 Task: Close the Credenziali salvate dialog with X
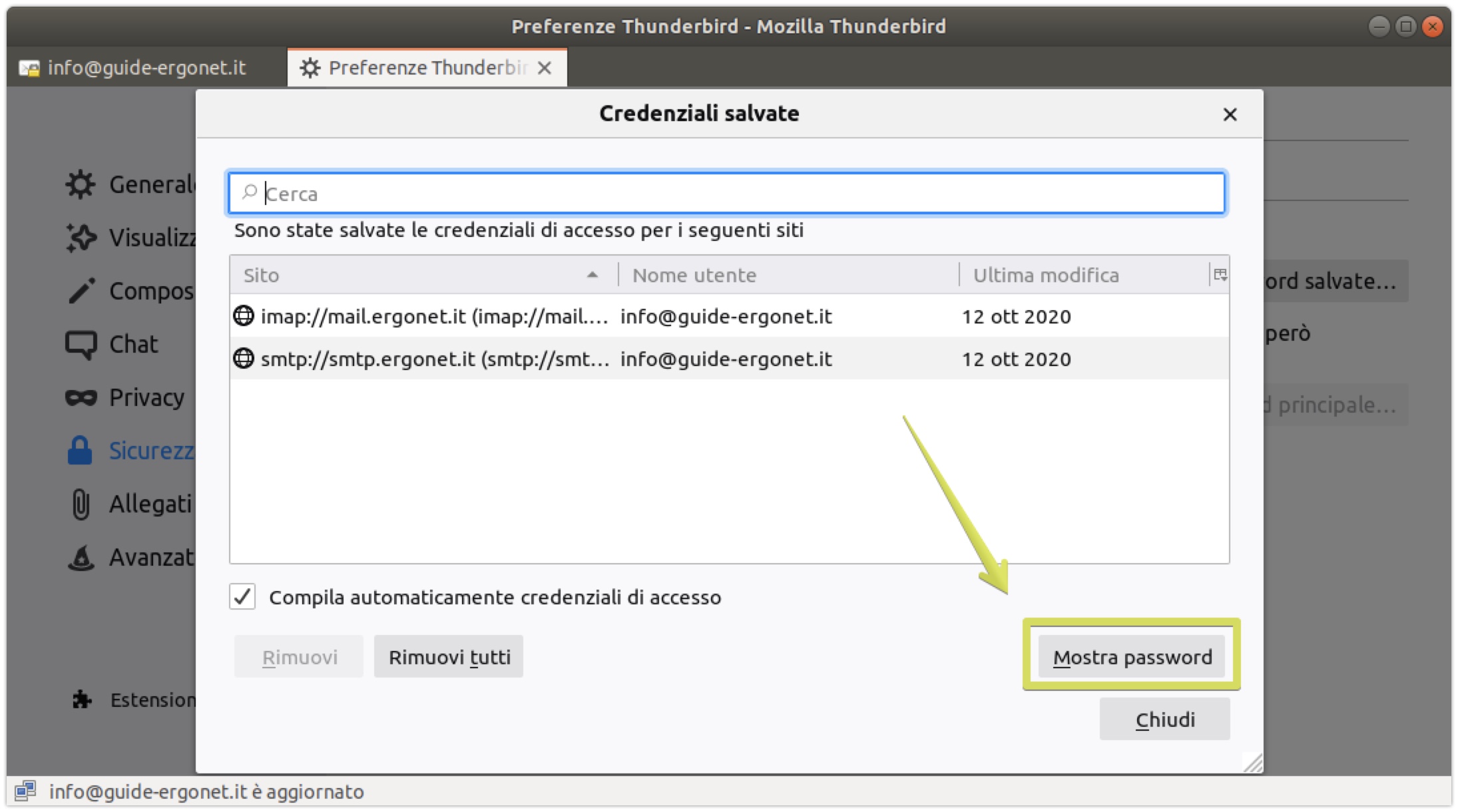pyautogui.click(x=1230, y=114)
